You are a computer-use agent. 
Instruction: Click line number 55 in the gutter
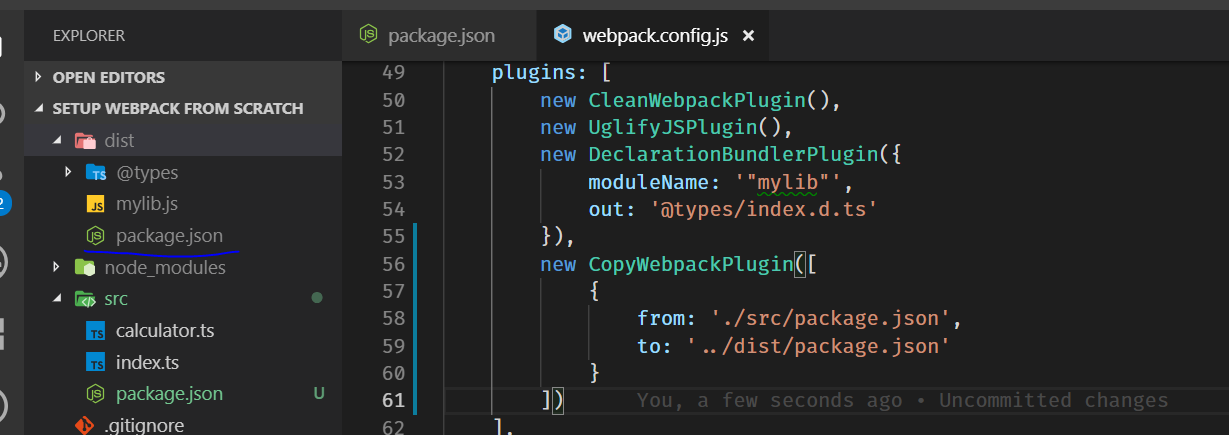coord(393,237)
